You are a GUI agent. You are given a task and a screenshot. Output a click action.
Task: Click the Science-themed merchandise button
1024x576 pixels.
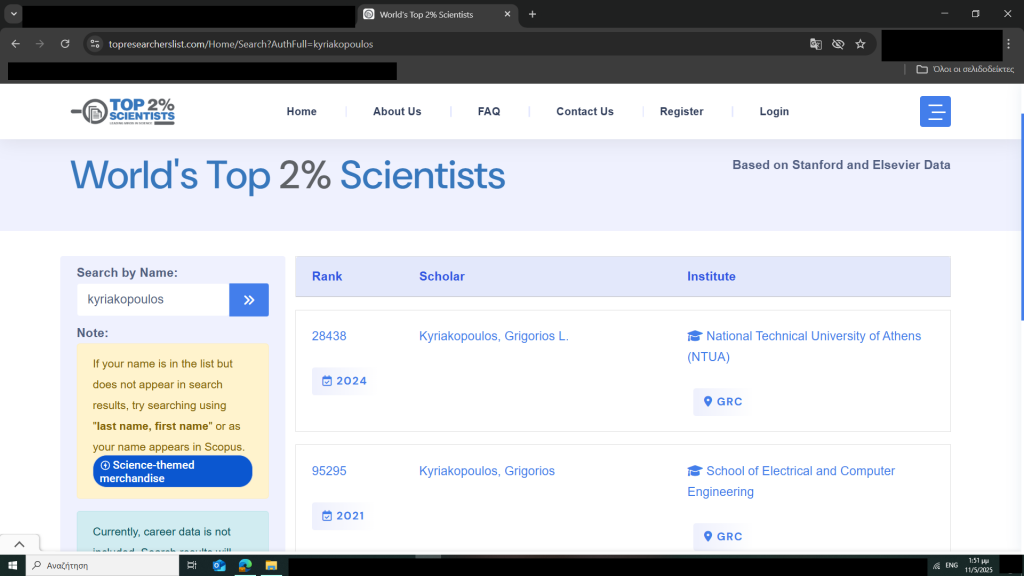tap(172, 472)
